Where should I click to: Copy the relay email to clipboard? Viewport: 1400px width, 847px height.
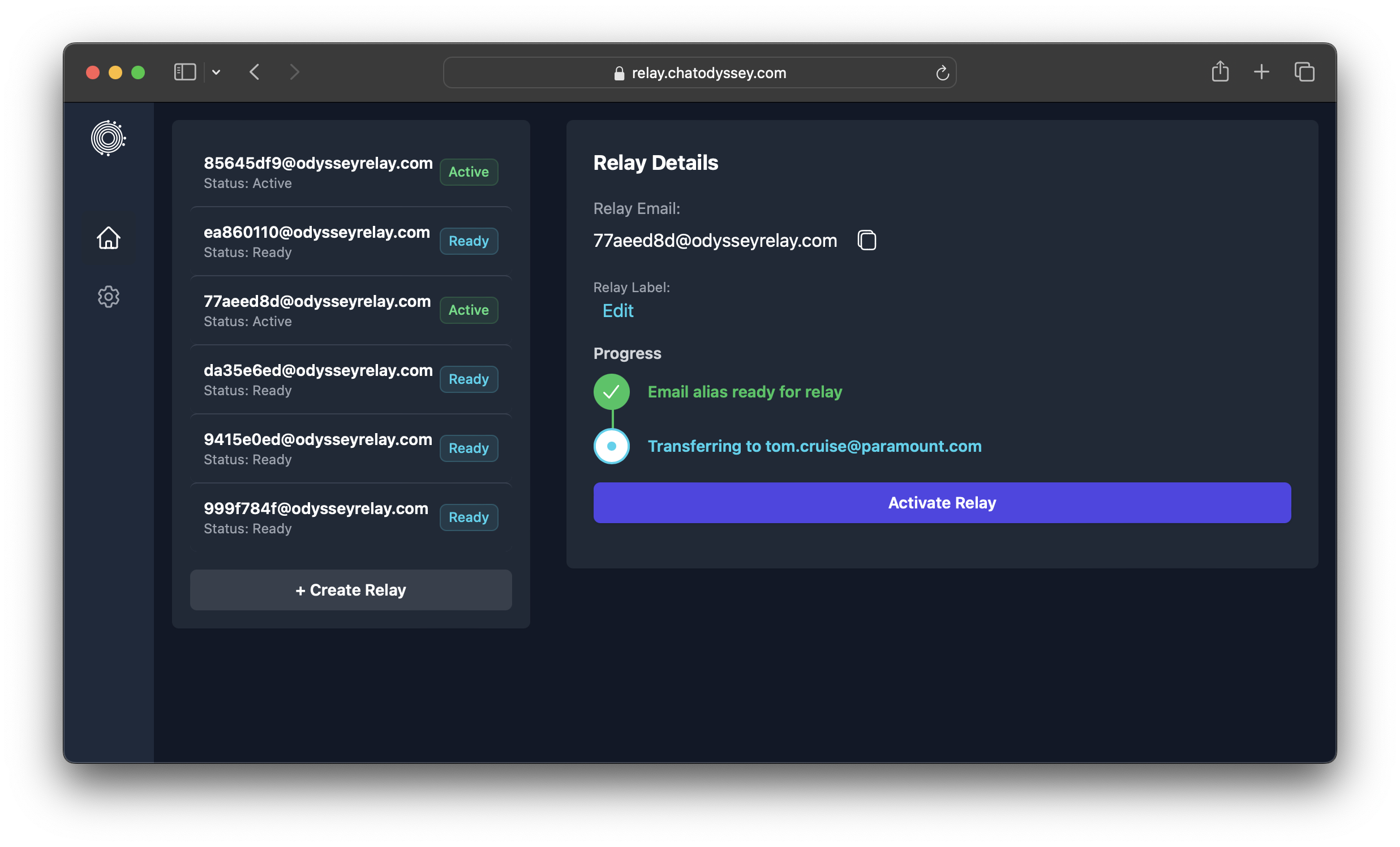[x=866, y=241]
